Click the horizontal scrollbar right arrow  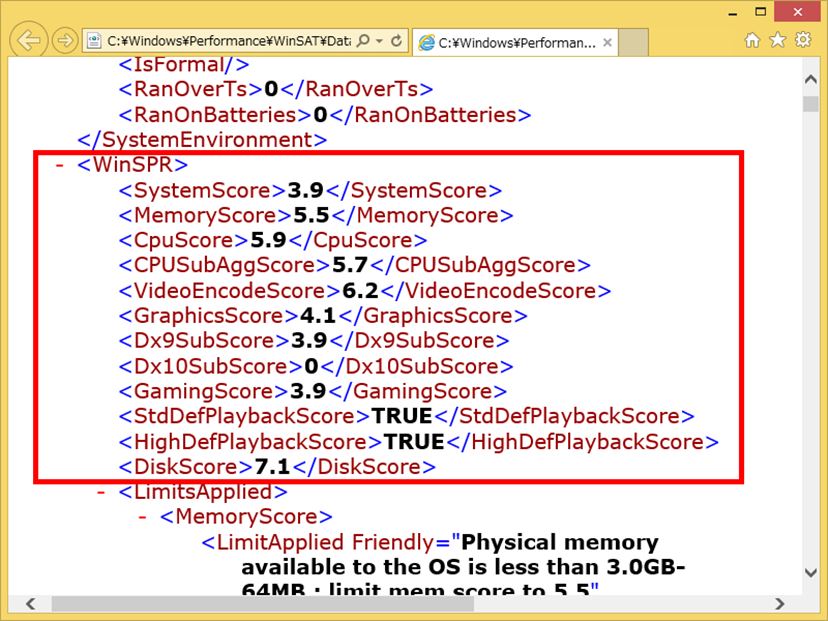779,604
